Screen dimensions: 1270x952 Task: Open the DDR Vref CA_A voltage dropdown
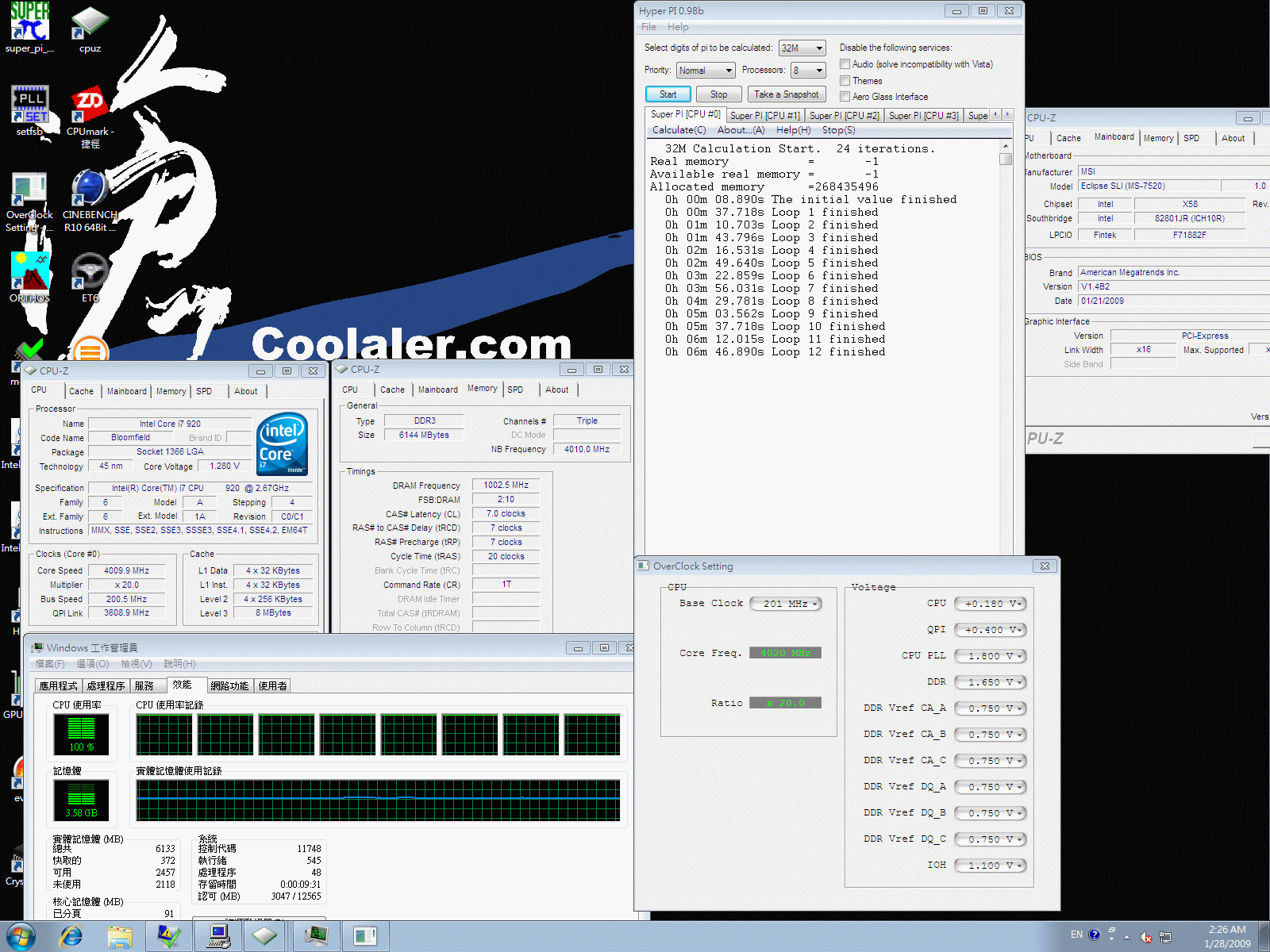[x=991, y=708]
